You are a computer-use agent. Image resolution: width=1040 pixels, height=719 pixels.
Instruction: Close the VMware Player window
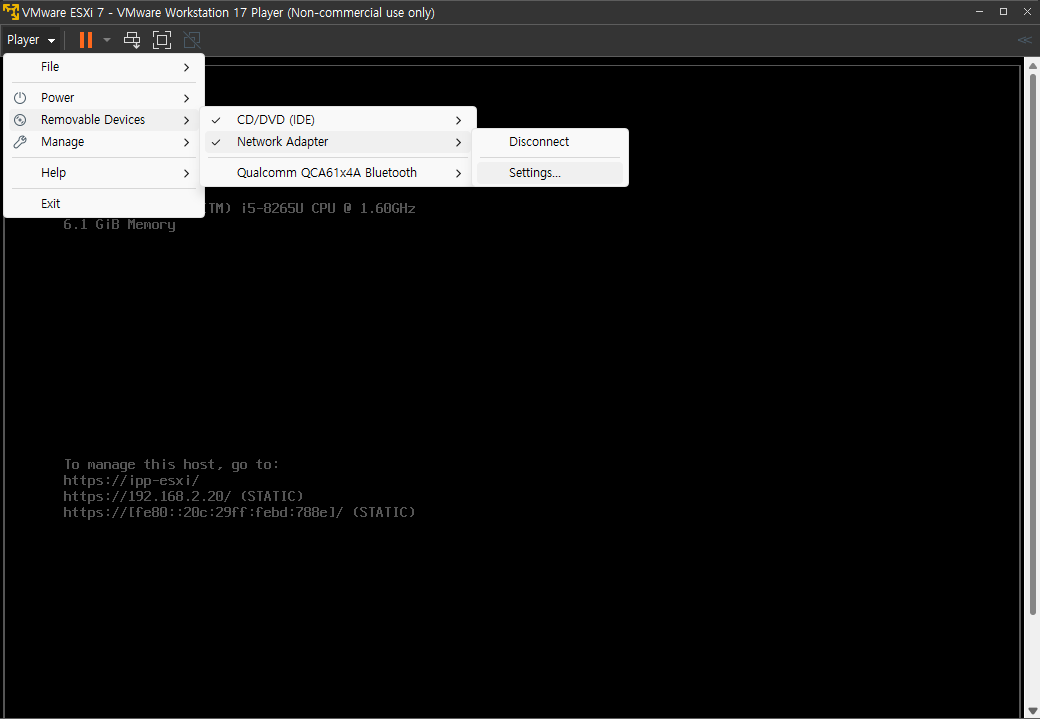(x=1027, y=11)
